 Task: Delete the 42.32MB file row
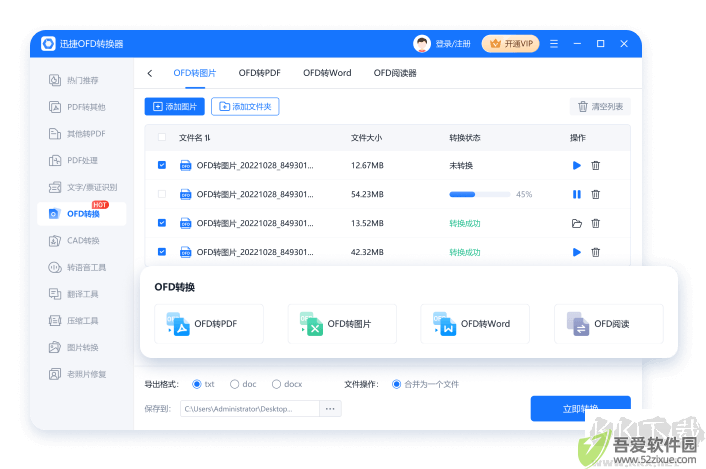[595, 252]
